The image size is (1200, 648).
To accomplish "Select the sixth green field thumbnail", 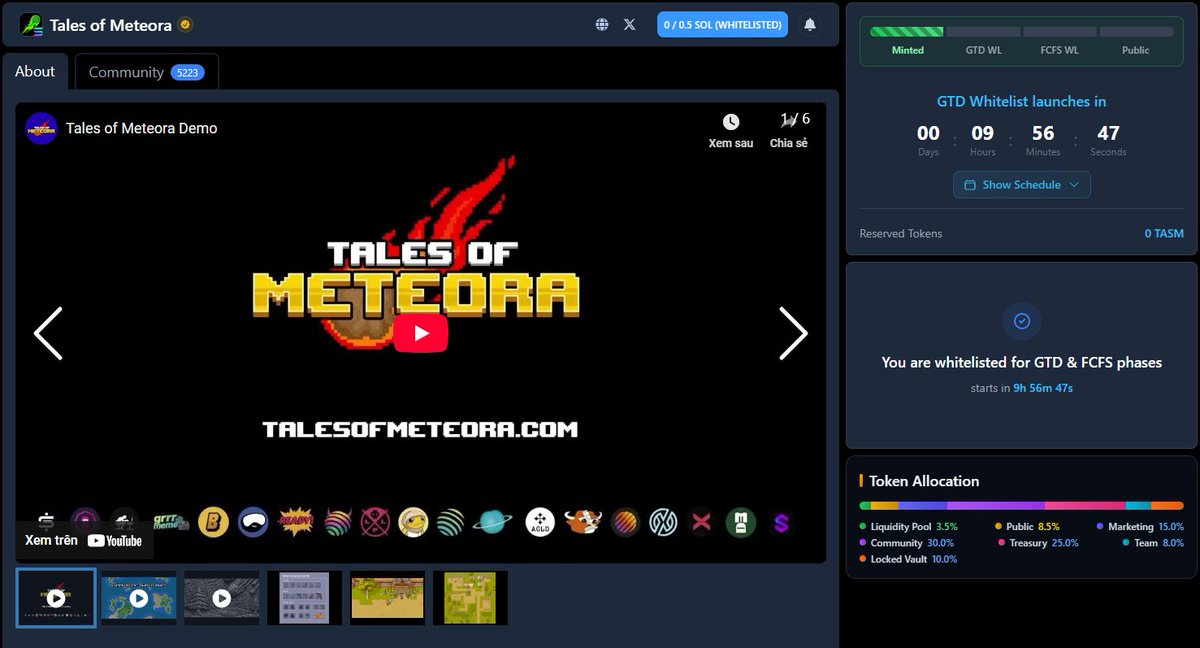I will (470, 598).
